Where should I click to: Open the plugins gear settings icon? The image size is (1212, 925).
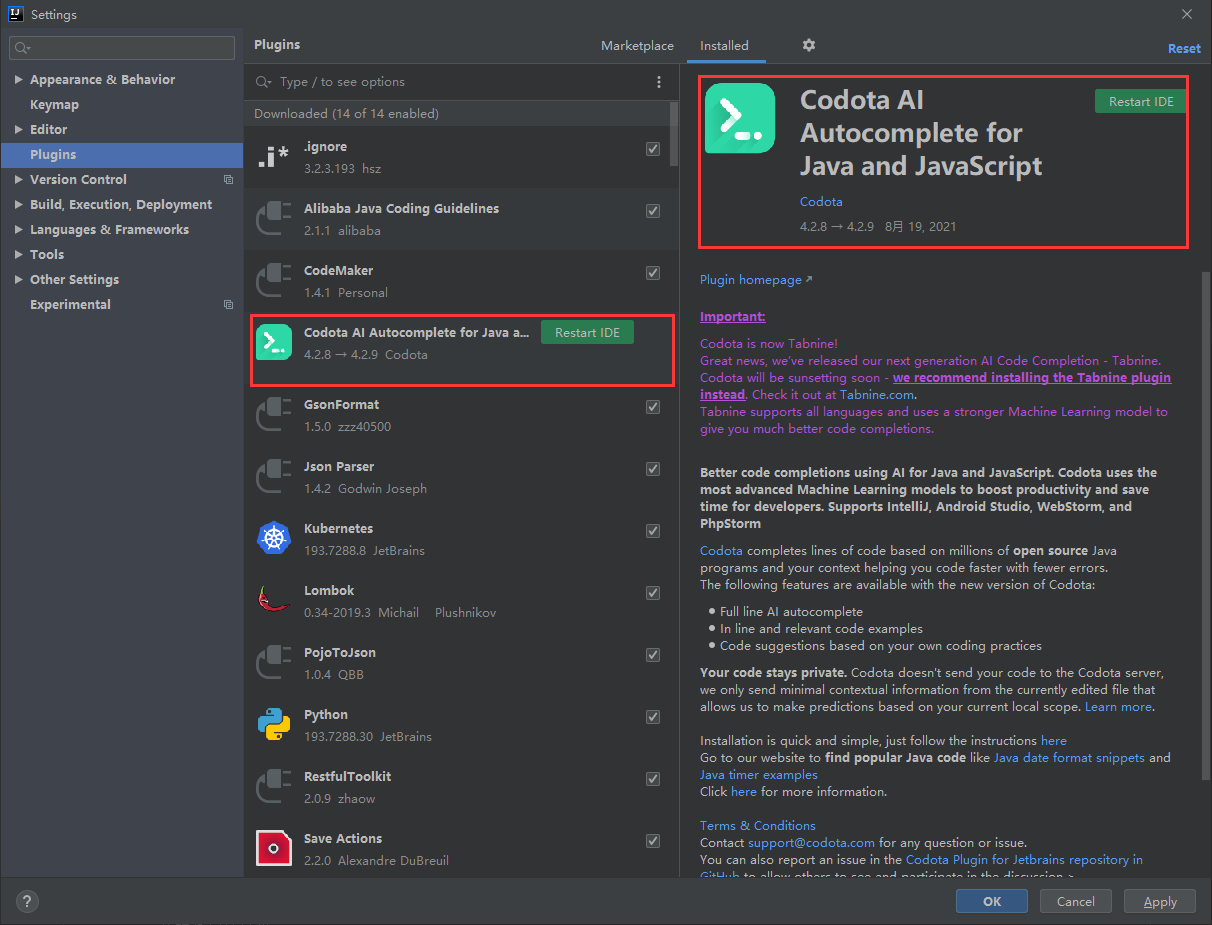point(809,45)
